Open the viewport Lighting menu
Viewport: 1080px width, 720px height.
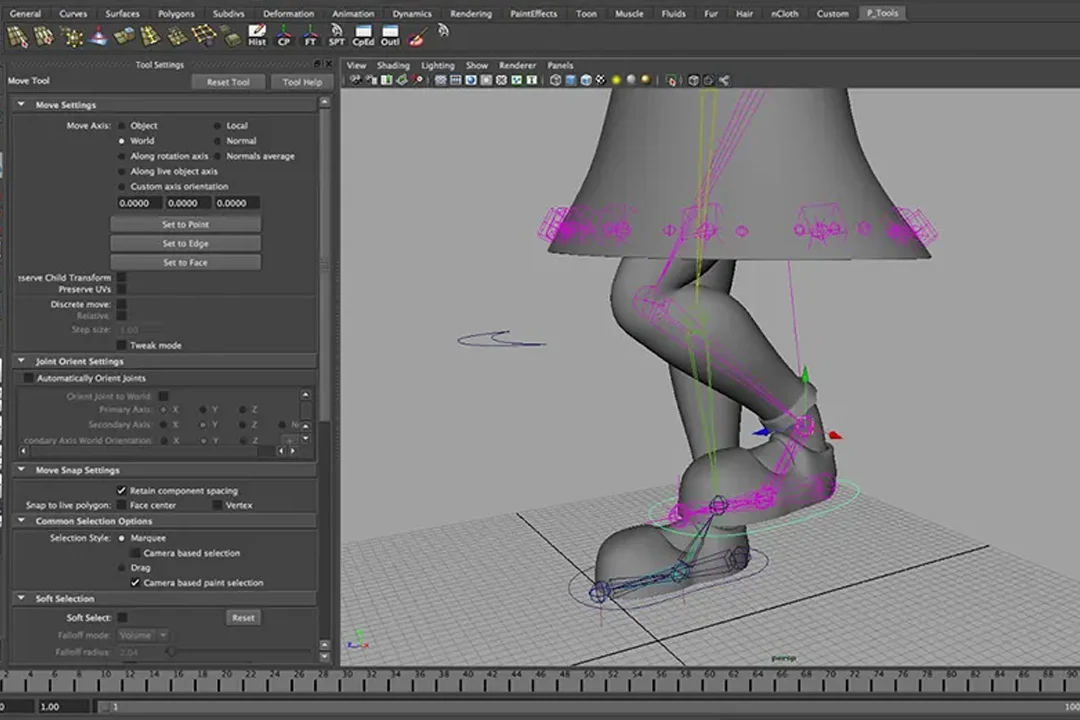(438, 65)
